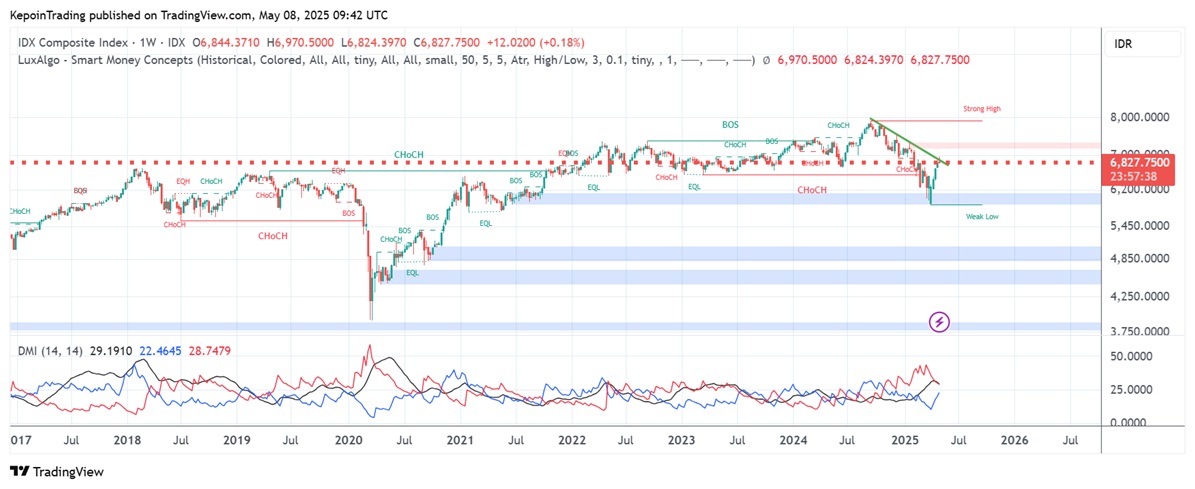Click the lowest blue demand zone band
Screen dimensions: 1195x489
point(500,326)
